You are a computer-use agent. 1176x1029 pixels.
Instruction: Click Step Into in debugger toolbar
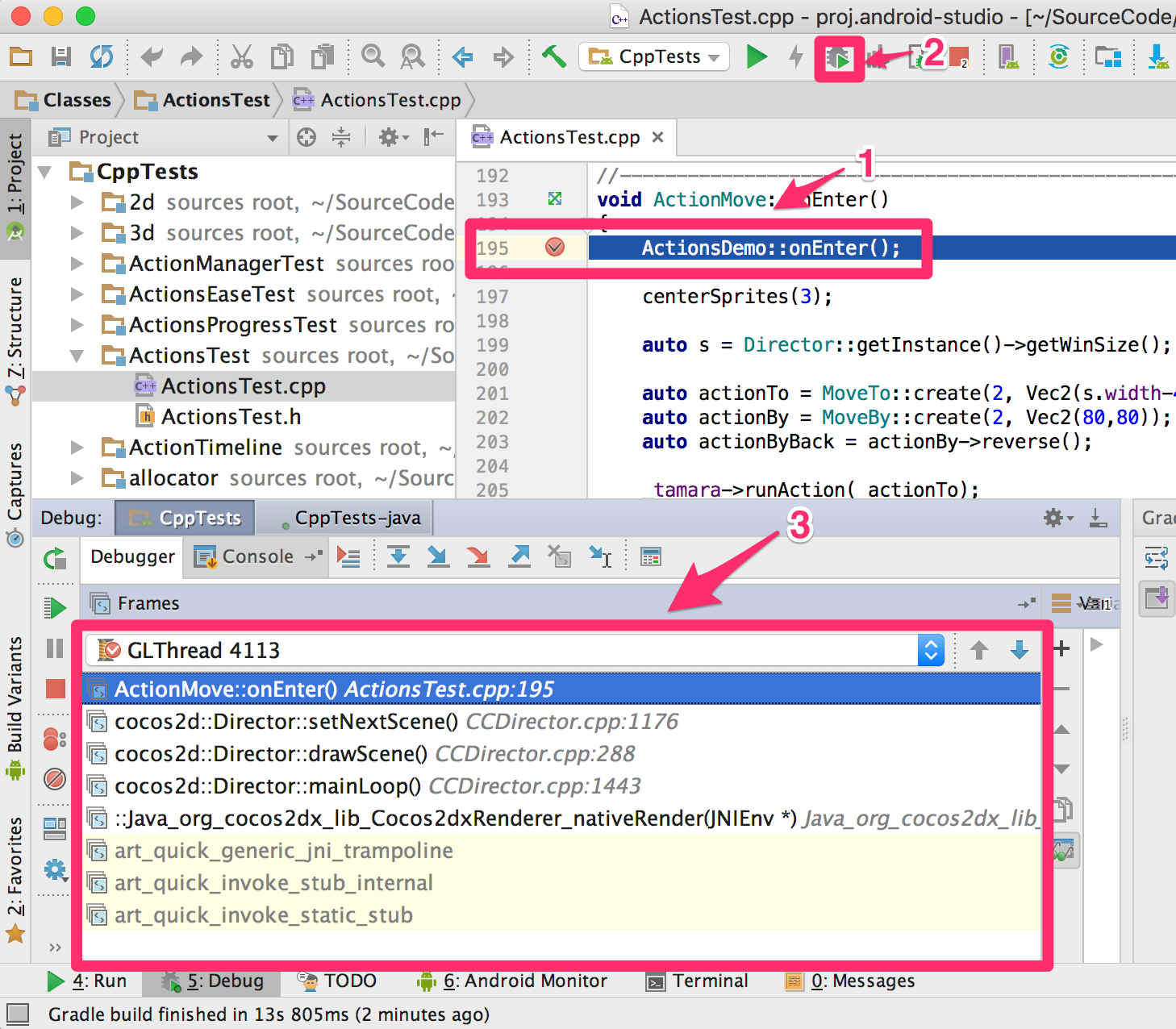[438, 556]
